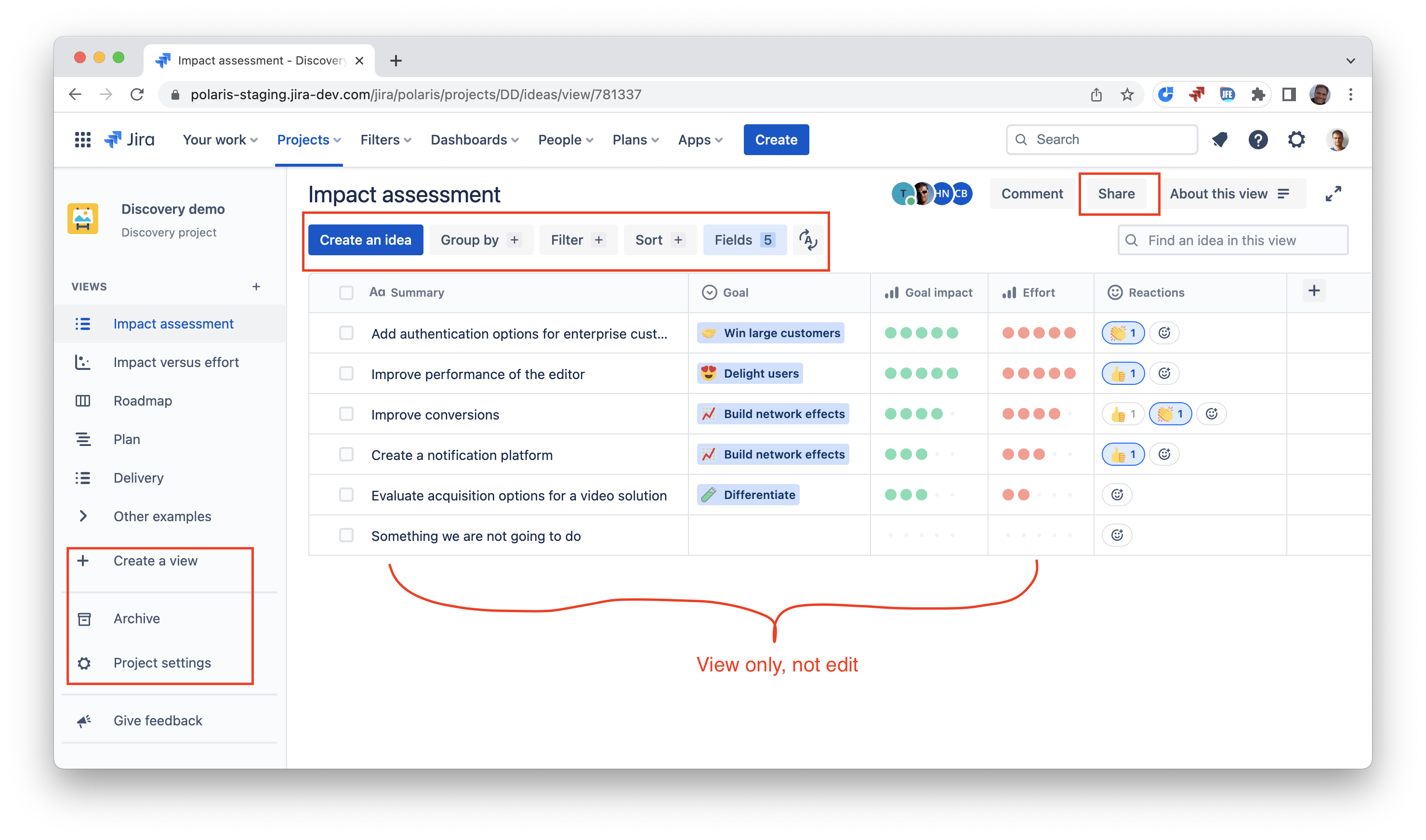This screenshot has width=1426, height=840.
Task: Select all ideas via the header checkbox
Action: (346, 292)
